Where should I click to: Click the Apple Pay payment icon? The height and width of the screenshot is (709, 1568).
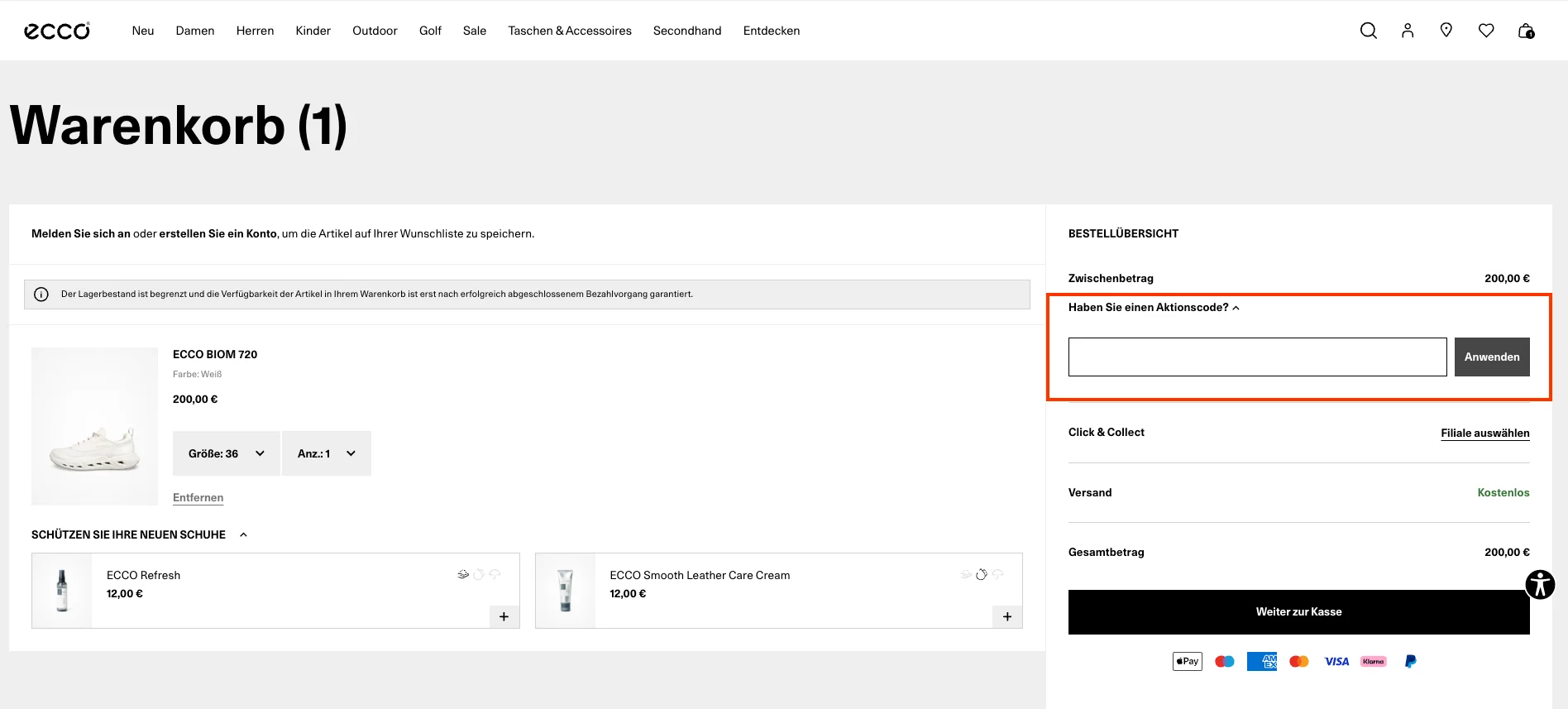coord(1188,661)
